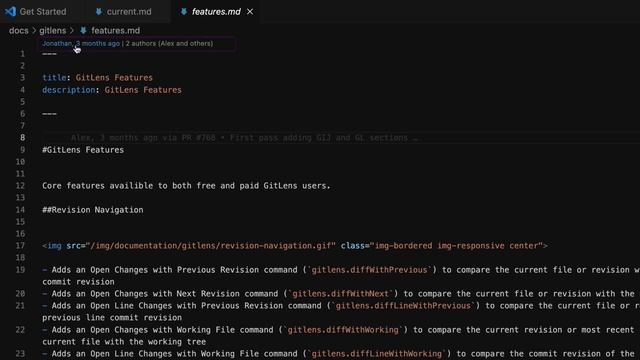Click the markdown icon on features.md tab

coord(184,12)
